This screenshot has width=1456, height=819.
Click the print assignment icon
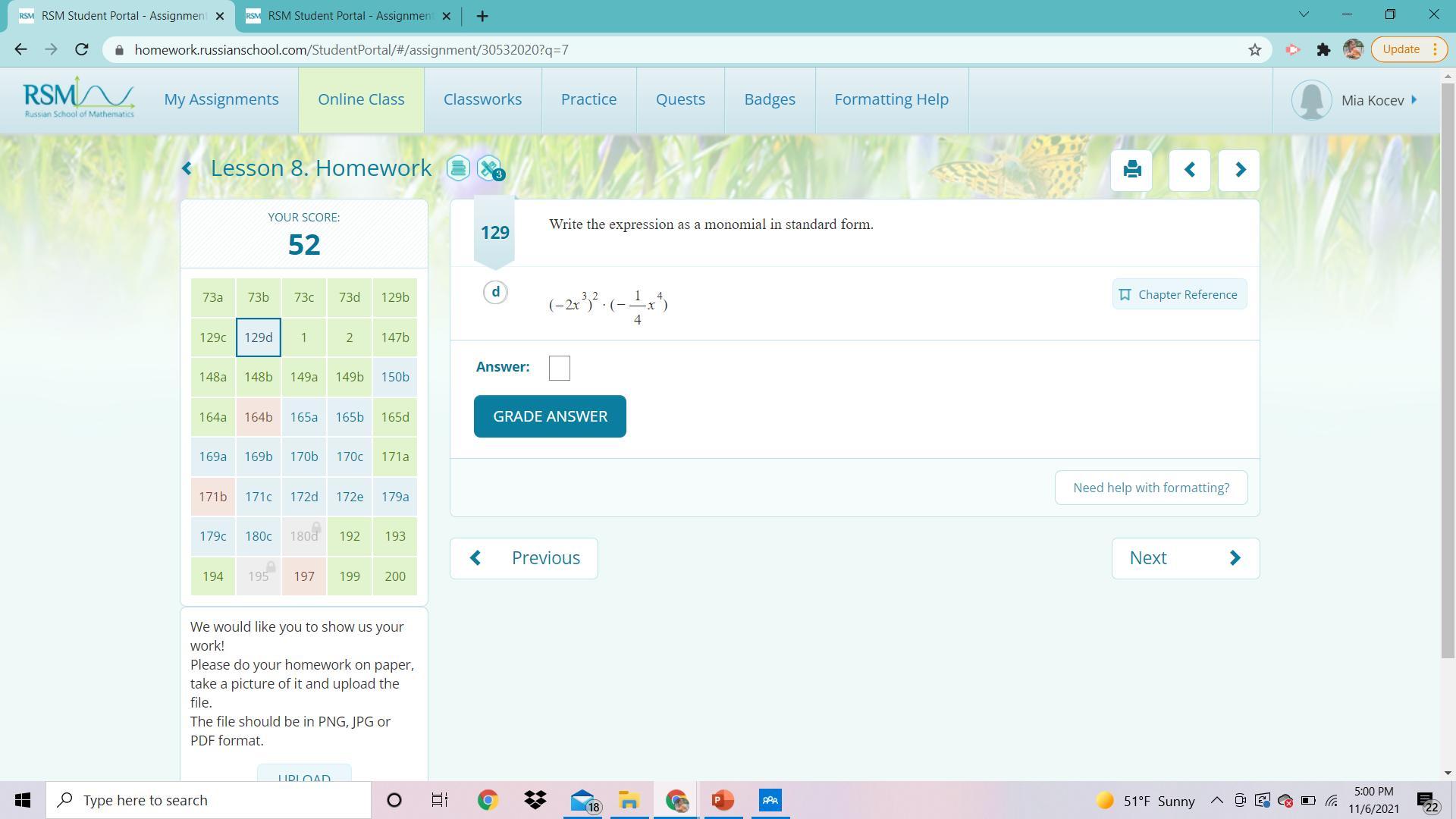(1131, 170)
